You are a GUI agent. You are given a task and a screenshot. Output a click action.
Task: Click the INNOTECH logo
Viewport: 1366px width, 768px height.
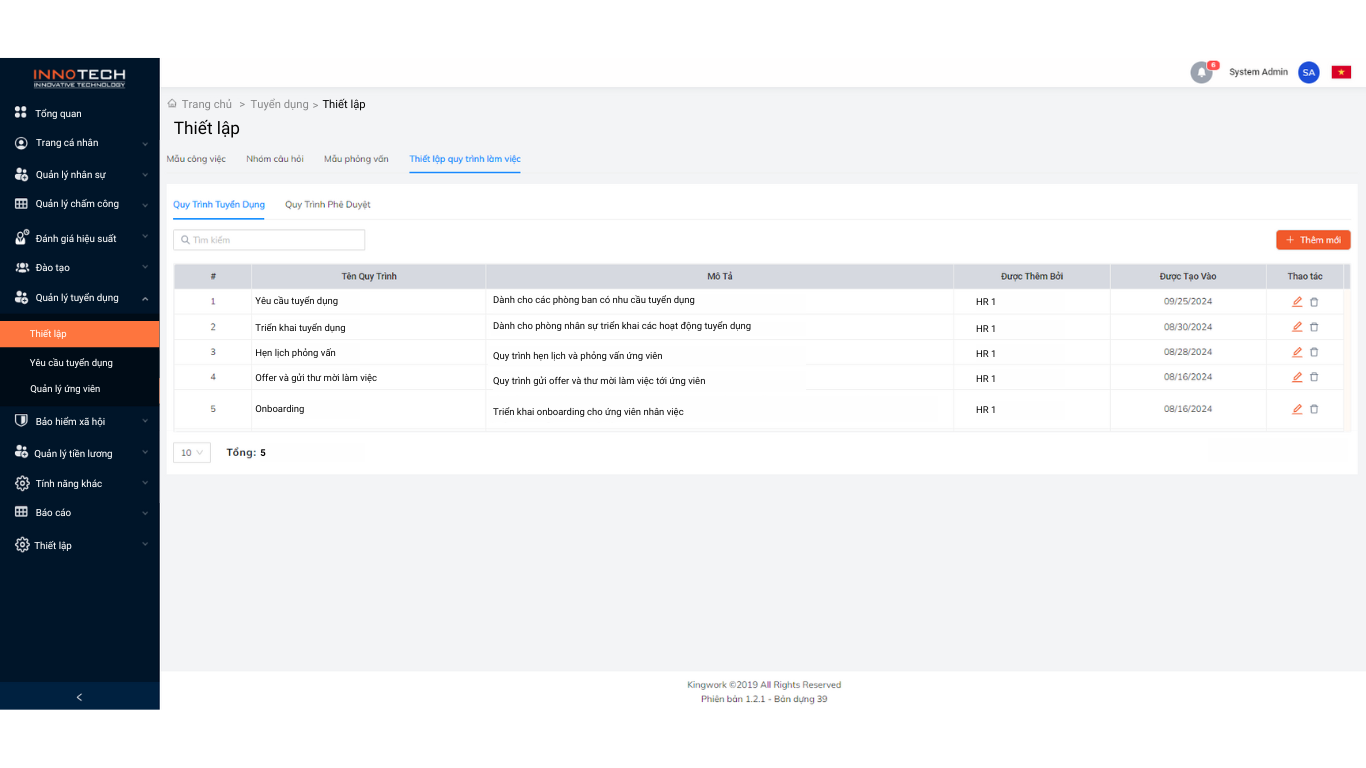80,77
